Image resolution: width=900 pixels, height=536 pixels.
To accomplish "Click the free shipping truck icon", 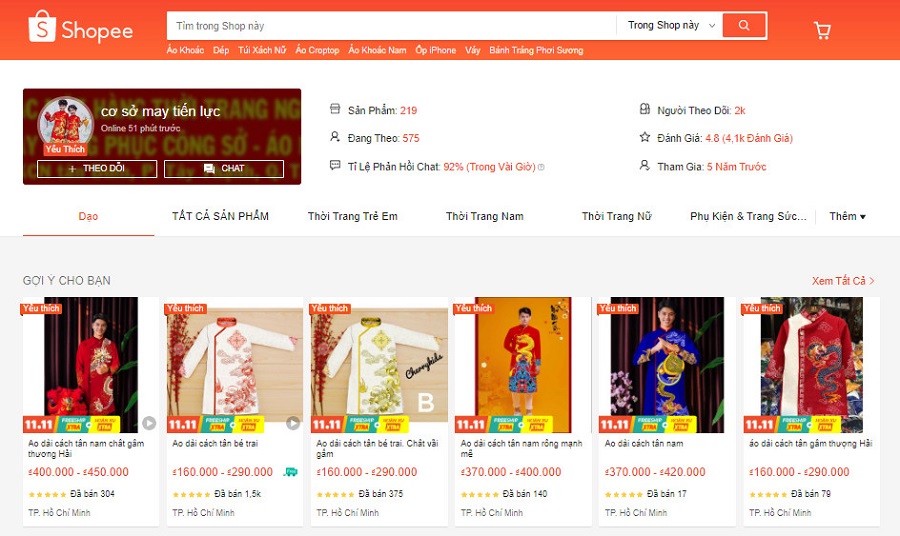I will point(291,472).
